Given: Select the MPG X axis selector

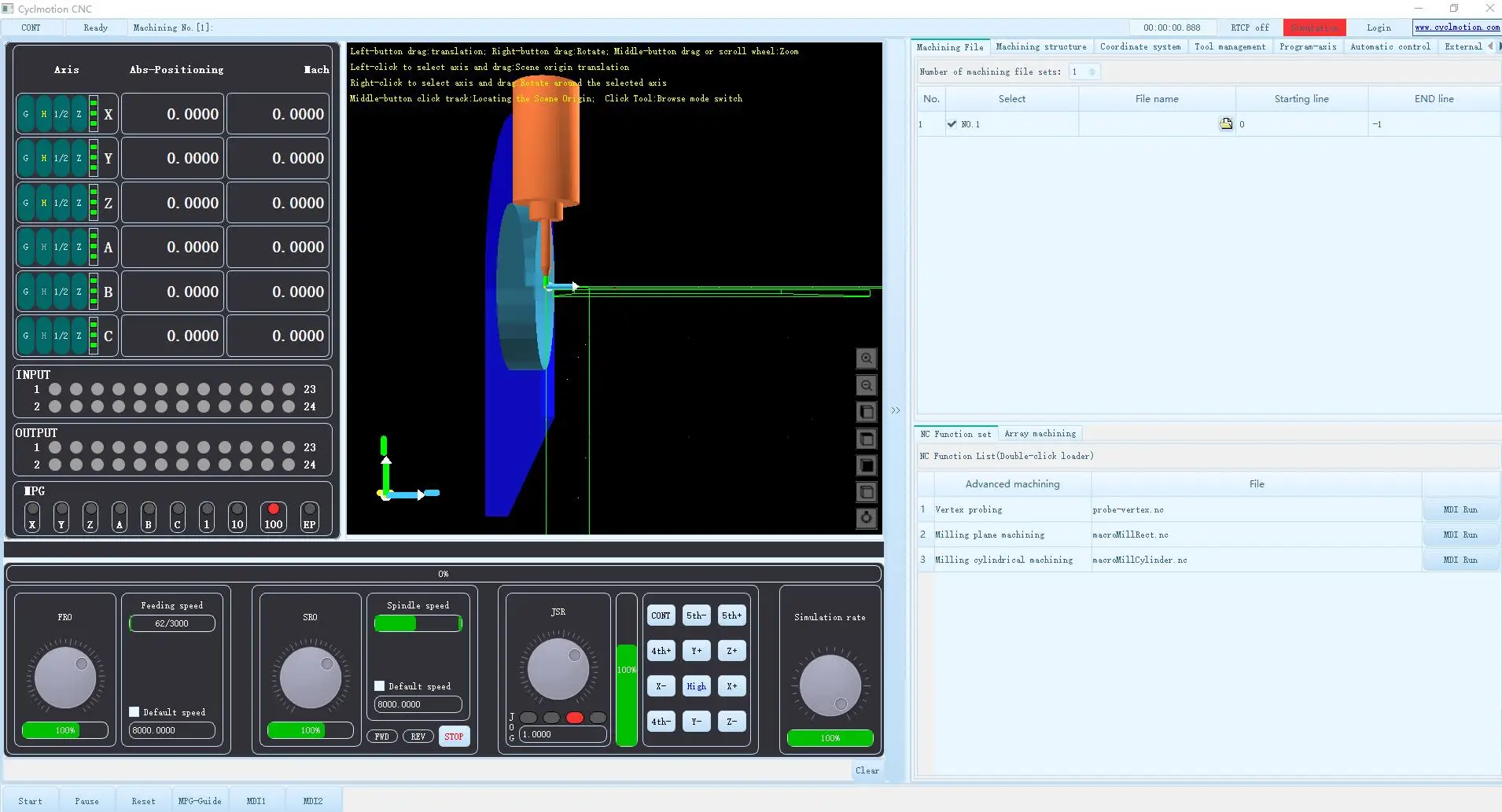Looking at the screenshot, I should pos(32,516).
